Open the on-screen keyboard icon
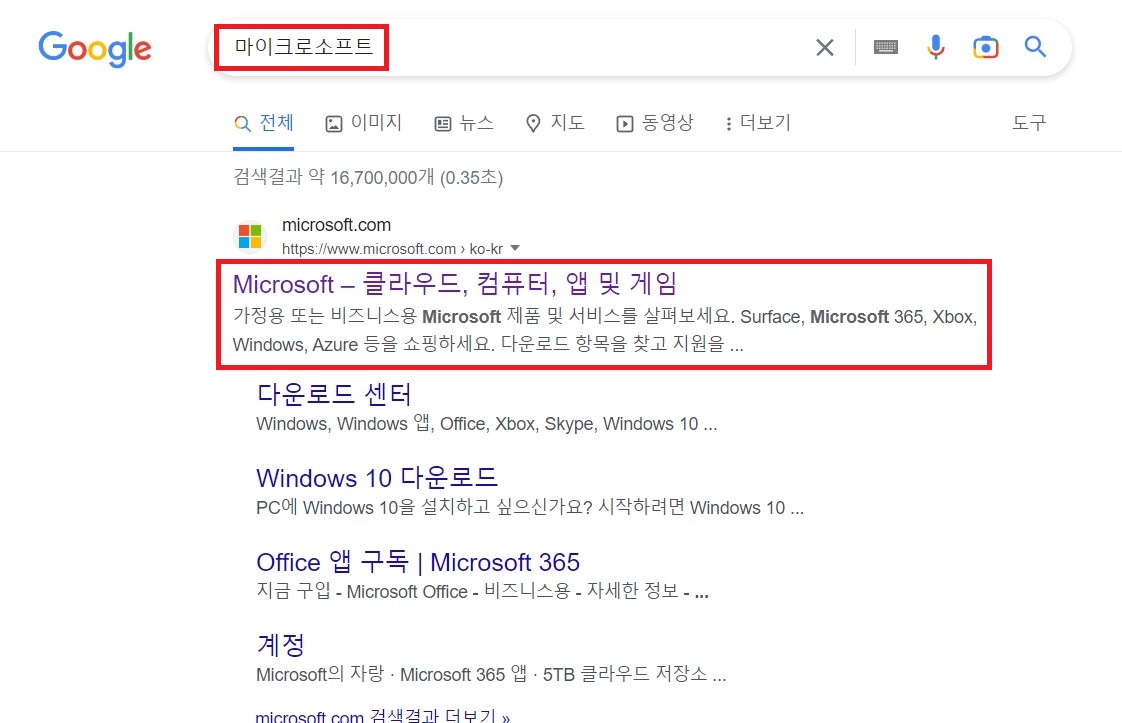 point(885,47)
